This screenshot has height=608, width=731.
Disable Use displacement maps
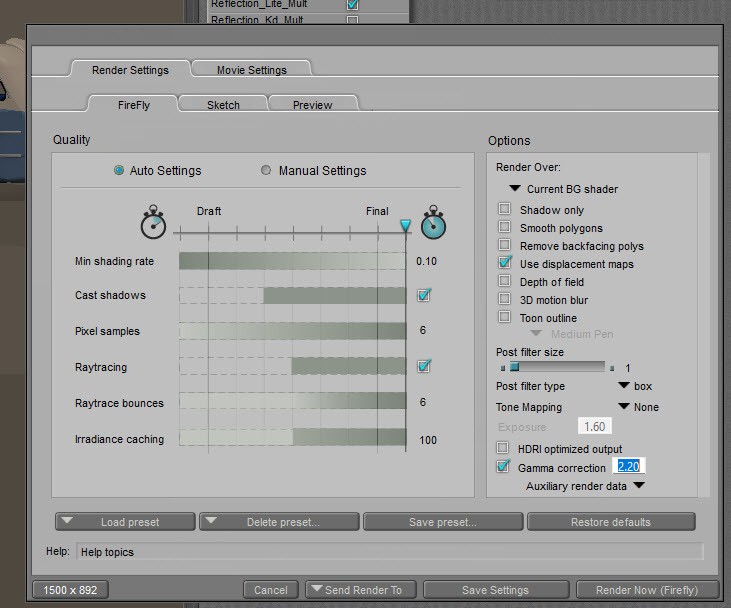[504, 263]
